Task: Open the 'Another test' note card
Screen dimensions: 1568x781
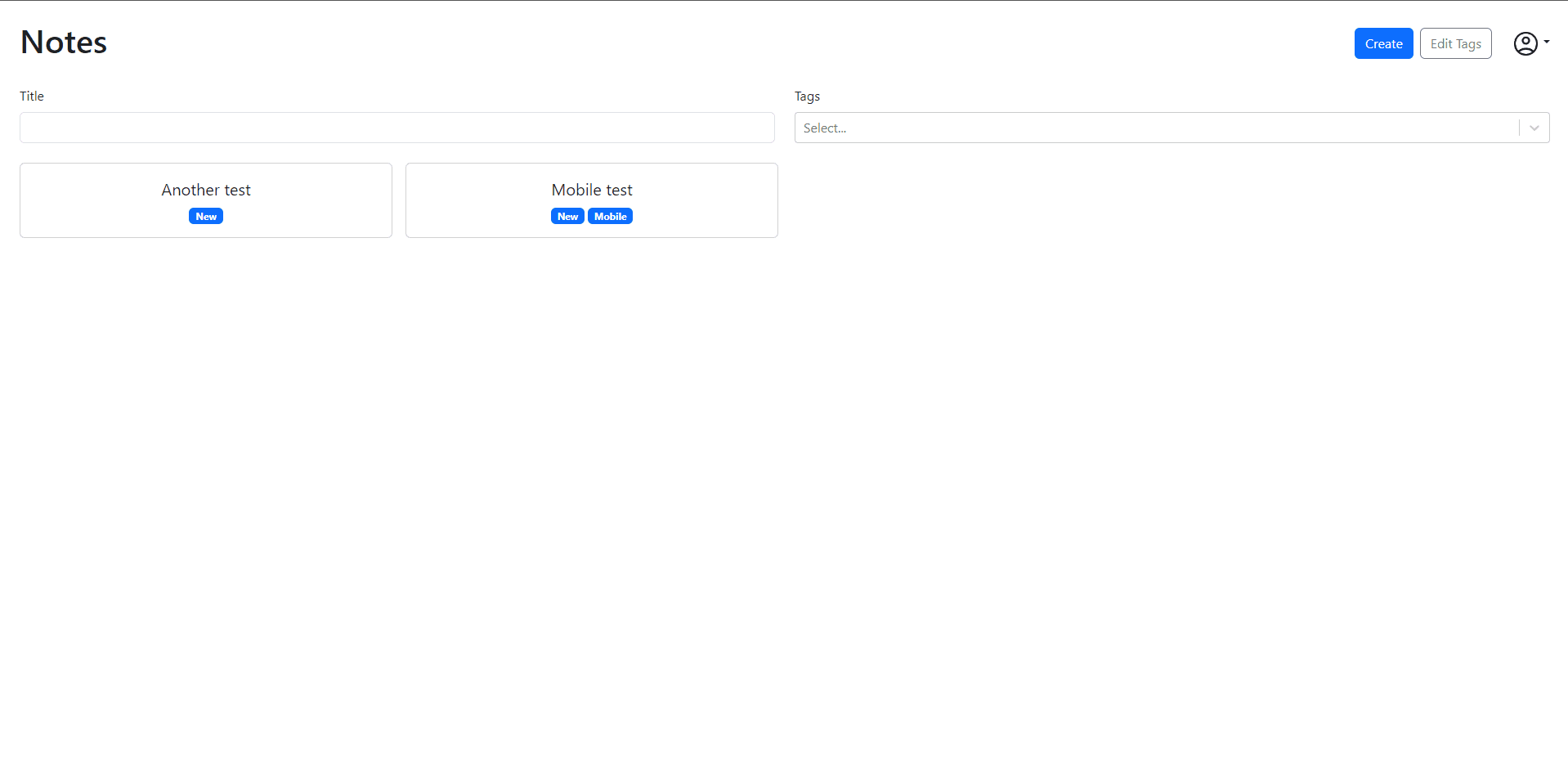Action: pyautogui.click(x=206, y=200)
